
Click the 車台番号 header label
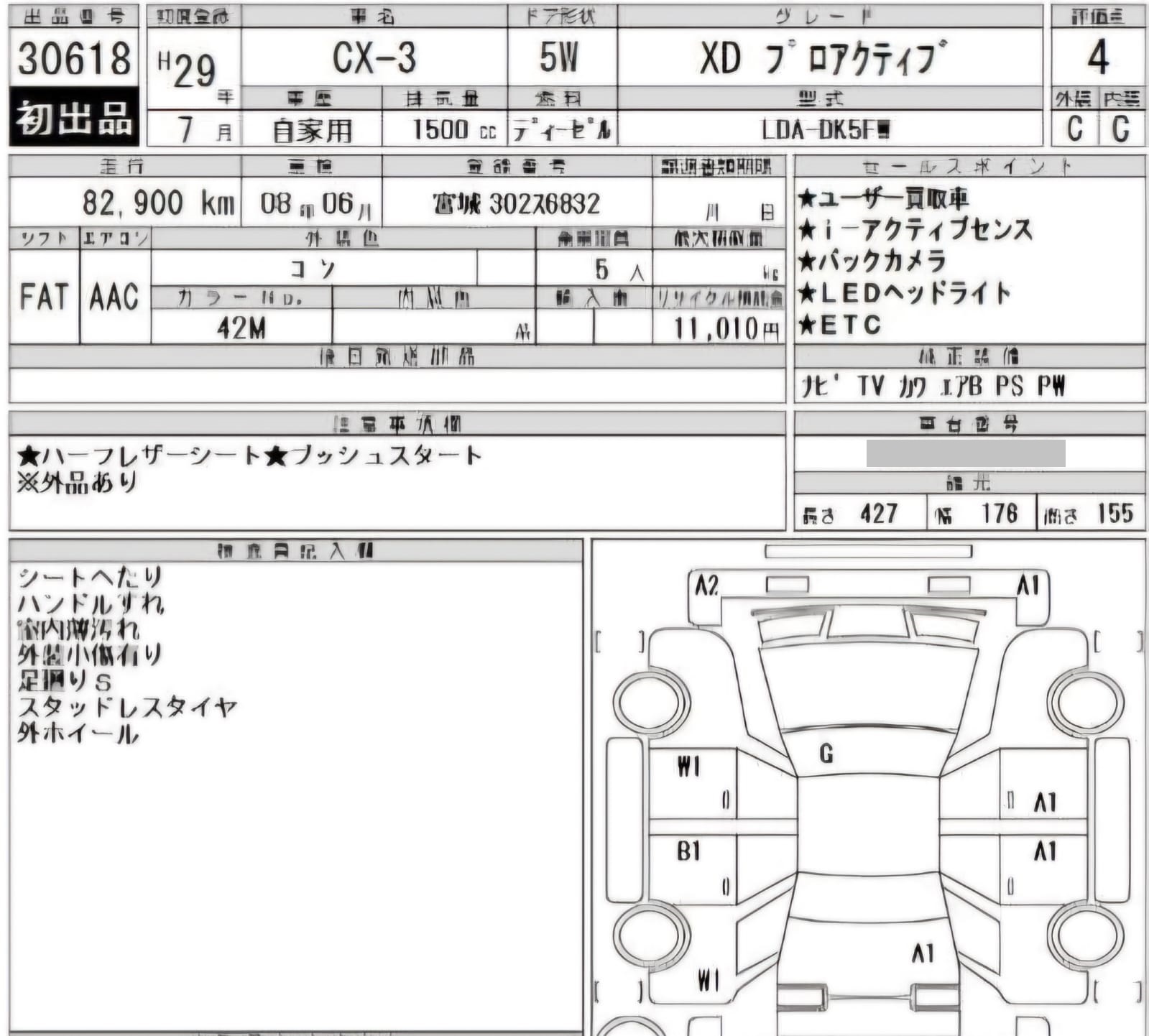(969, 424)
